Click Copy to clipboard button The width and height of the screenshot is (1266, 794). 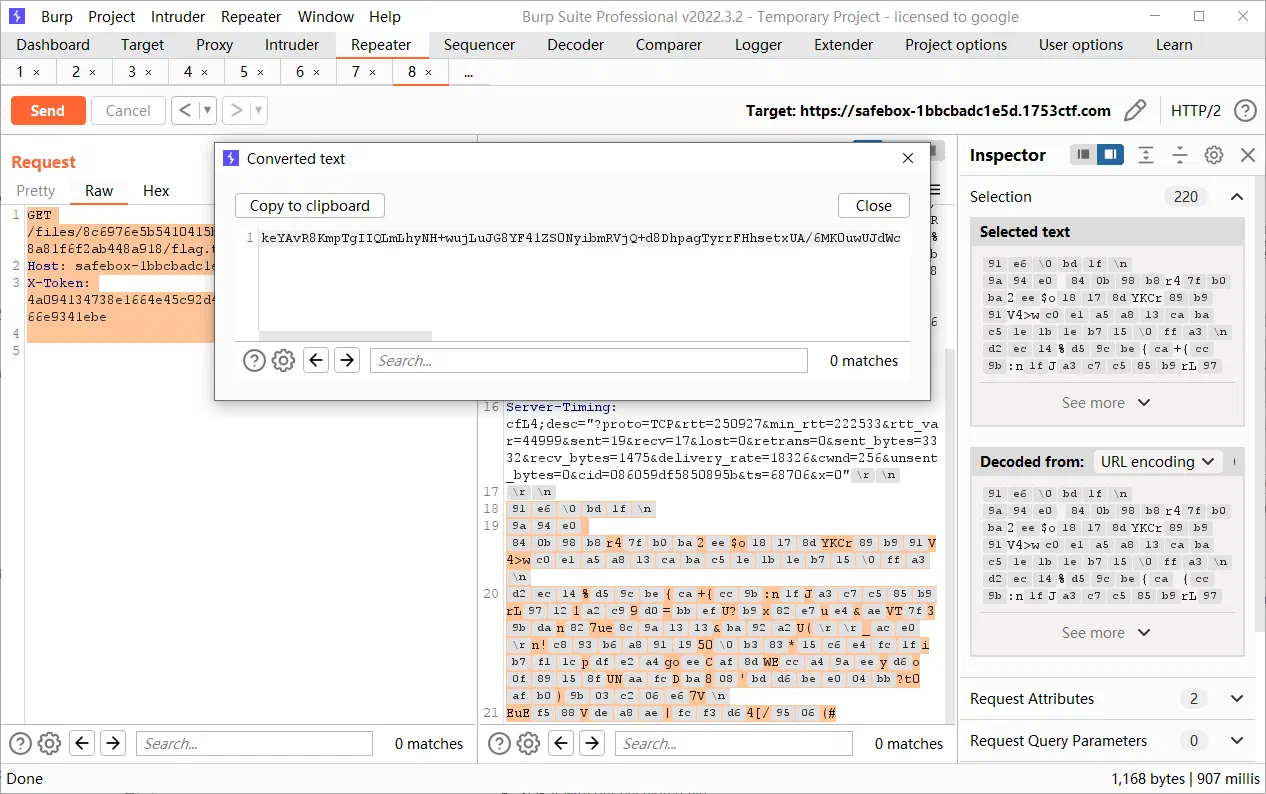pos(310,205)
